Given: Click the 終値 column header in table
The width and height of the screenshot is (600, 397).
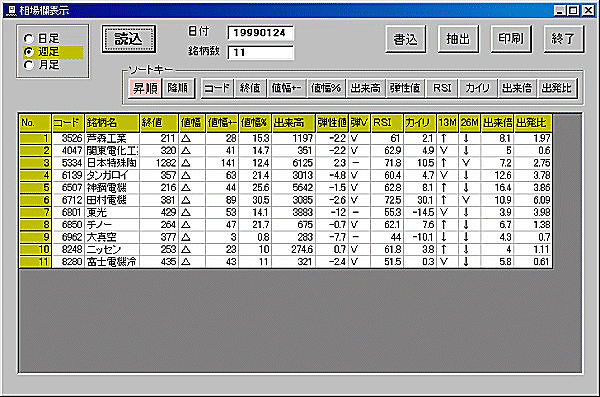Looking at the screenshot, I should (x=159, y=123).
